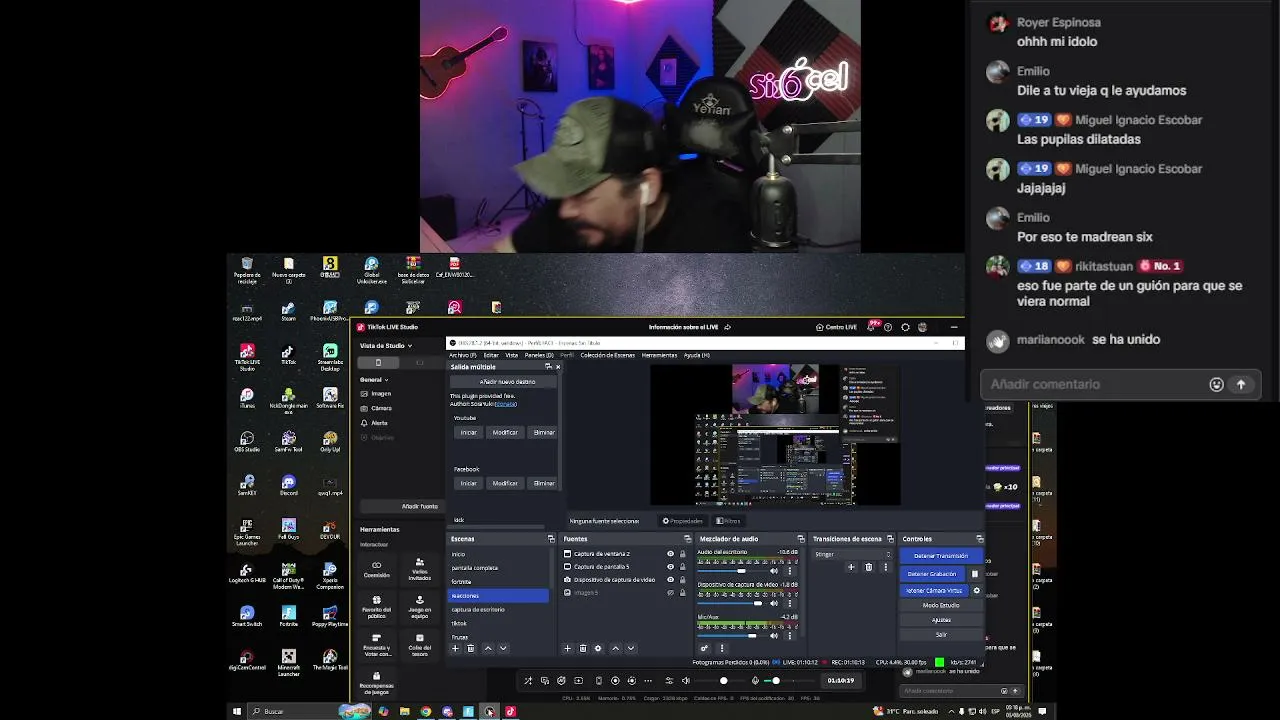Toggle visibility of Captura de ventana 2
Viewport: 1280px width, 720px height.
coord(670,554)
